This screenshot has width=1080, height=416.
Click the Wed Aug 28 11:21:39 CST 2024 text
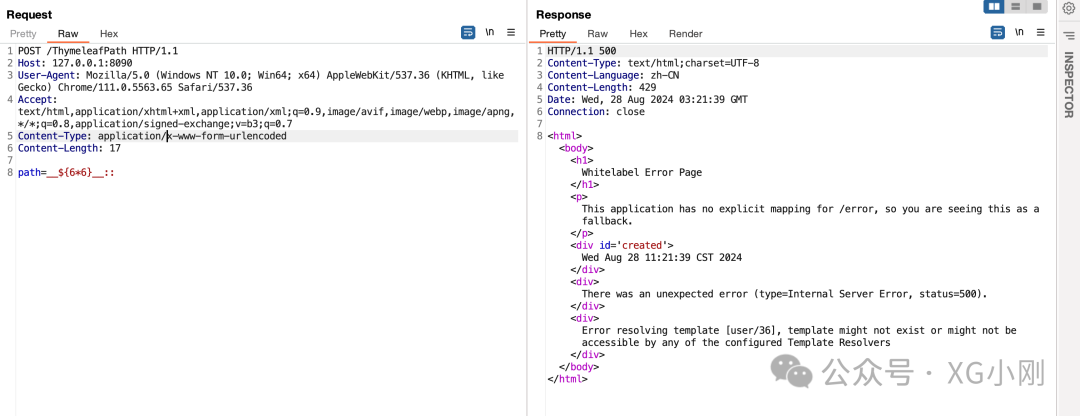(662, 258)
